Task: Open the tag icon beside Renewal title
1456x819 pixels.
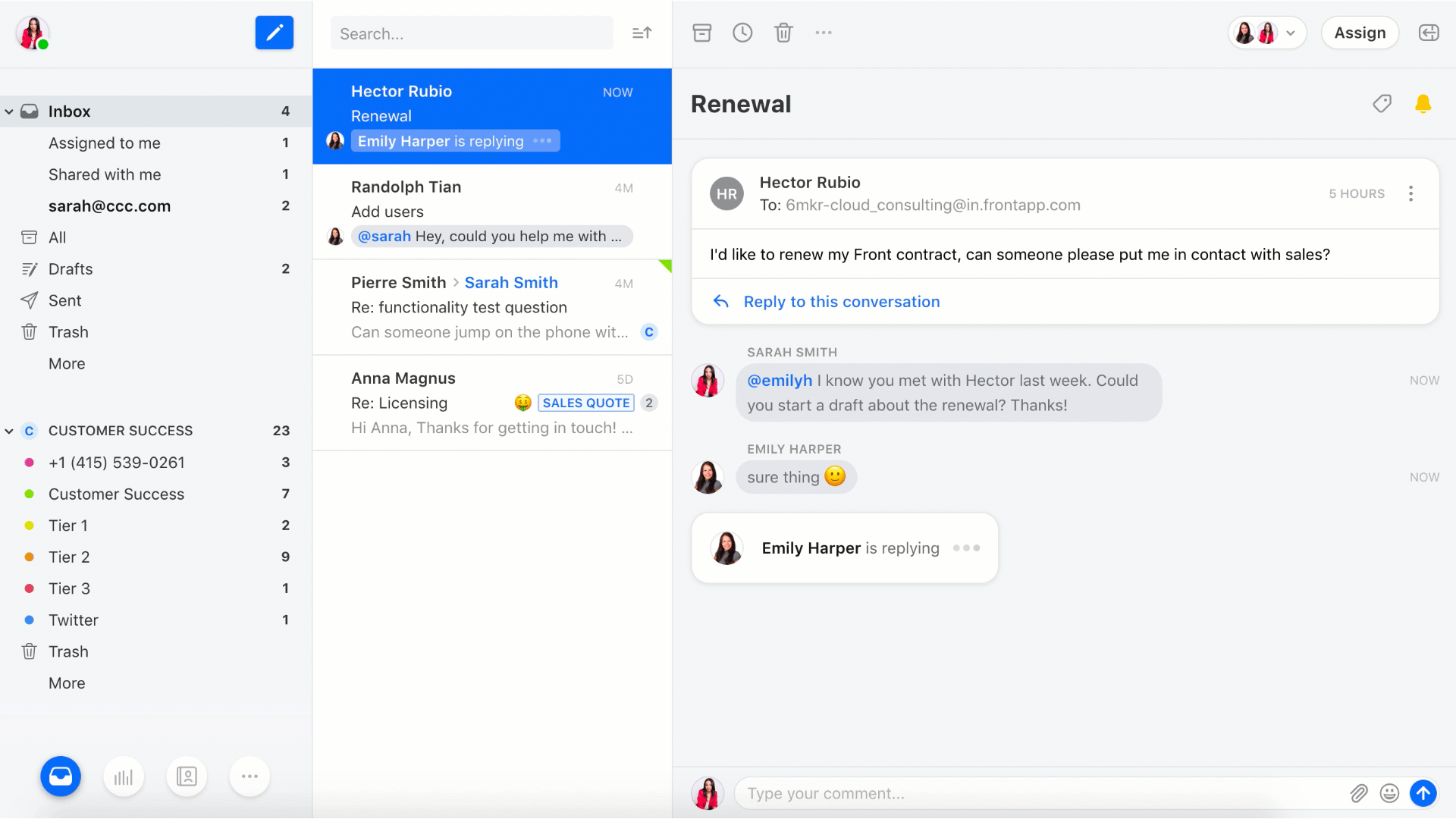Action: pos(1382,104)
